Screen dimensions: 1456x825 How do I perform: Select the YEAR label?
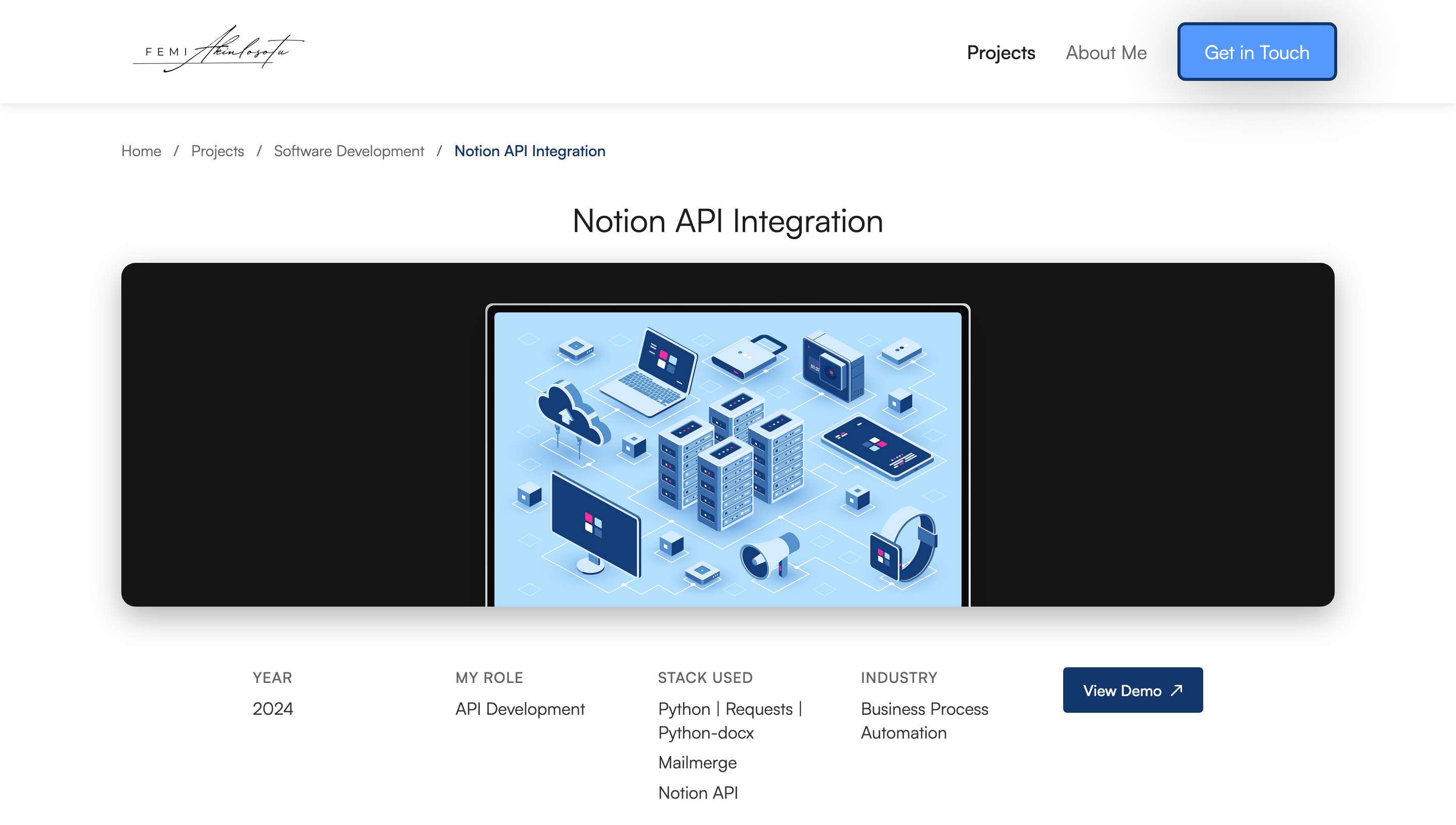pyautogui.click(x=272, y=678)
